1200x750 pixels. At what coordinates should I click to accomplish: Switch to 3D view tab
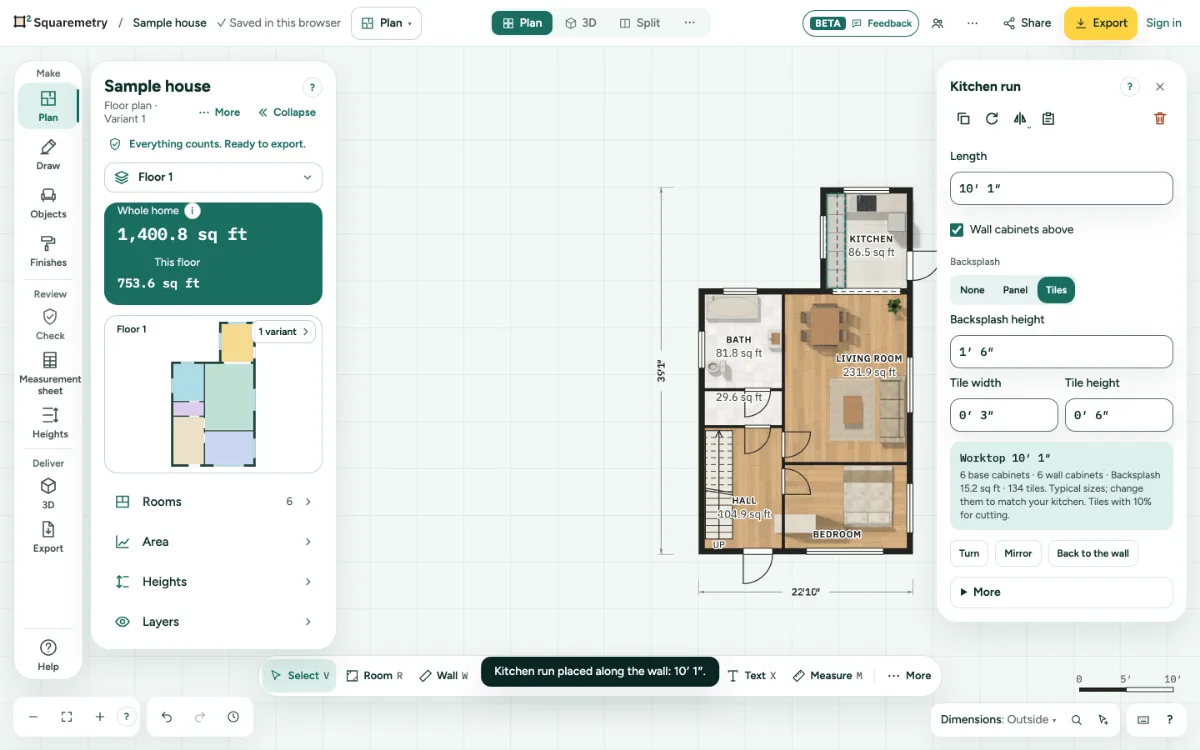[x=581, y=23]
